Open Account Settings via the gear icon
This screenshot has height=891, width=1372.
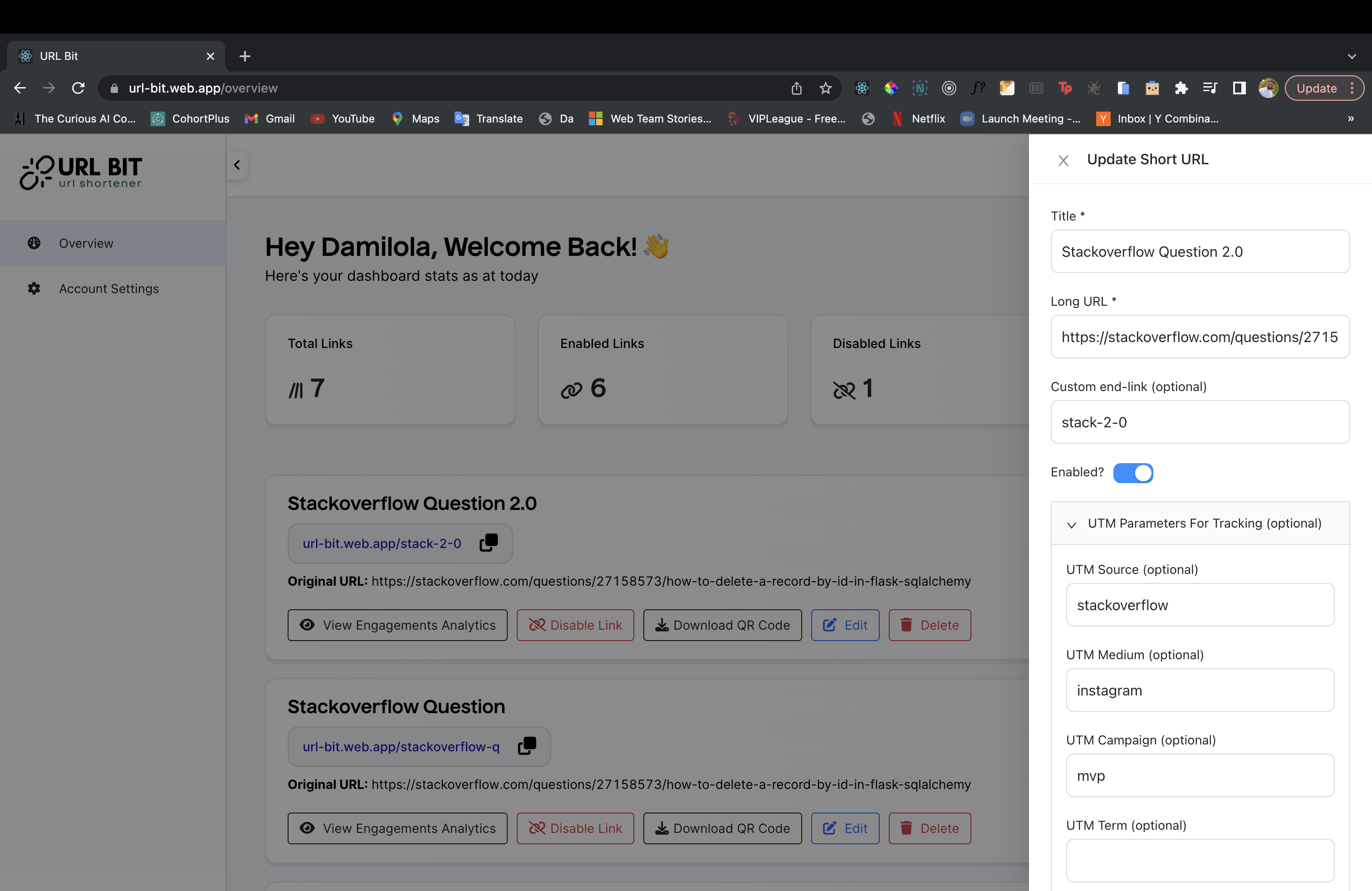(34, 288)
